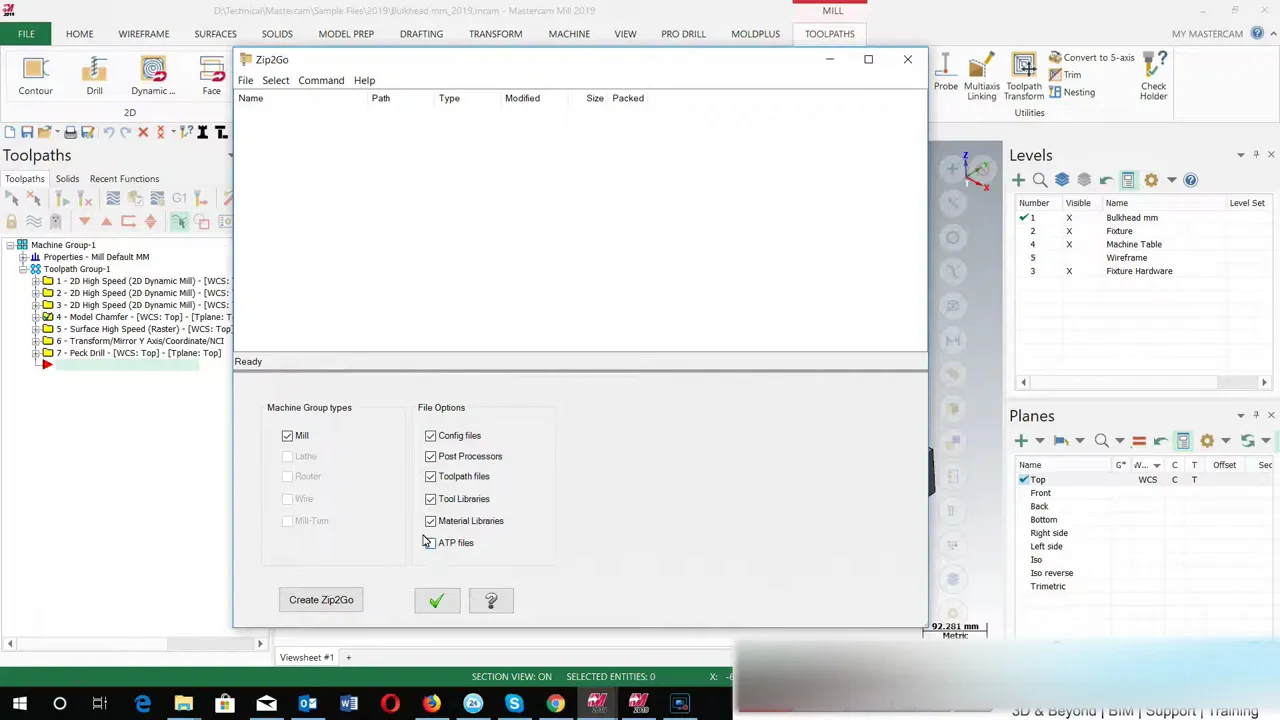Add a new level in Levels panel
1280x720 pixels.
pyautogui.click(x=1018, y=180)
